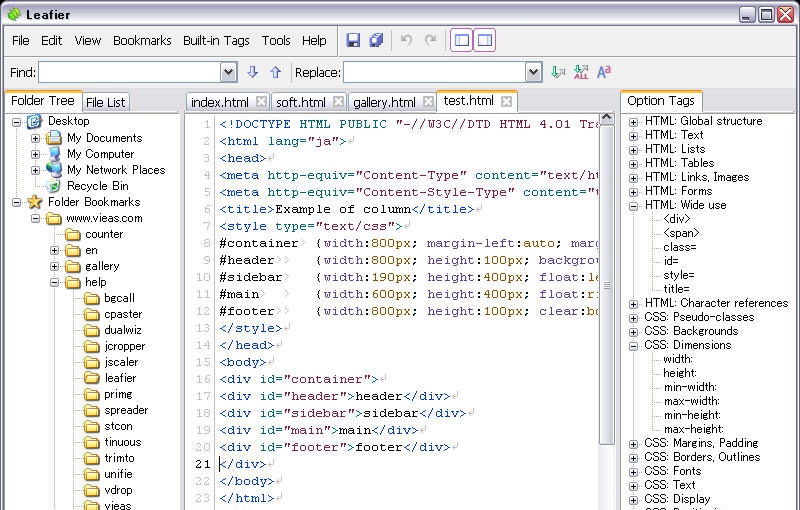Toggle the left side panel visibility
The width and height of the screenshot is (800, 510).
(461, 41)
